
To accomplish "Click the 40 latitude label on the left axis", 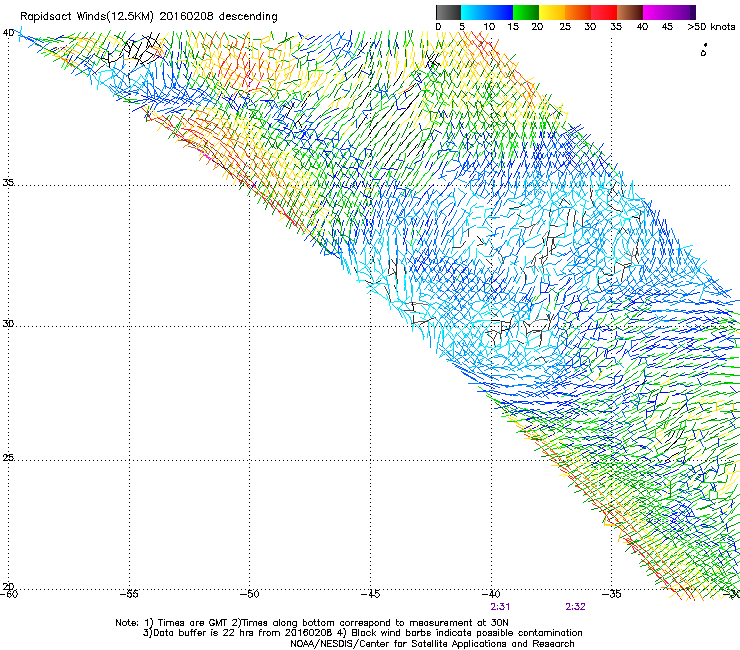I will (x=8, y=33).
